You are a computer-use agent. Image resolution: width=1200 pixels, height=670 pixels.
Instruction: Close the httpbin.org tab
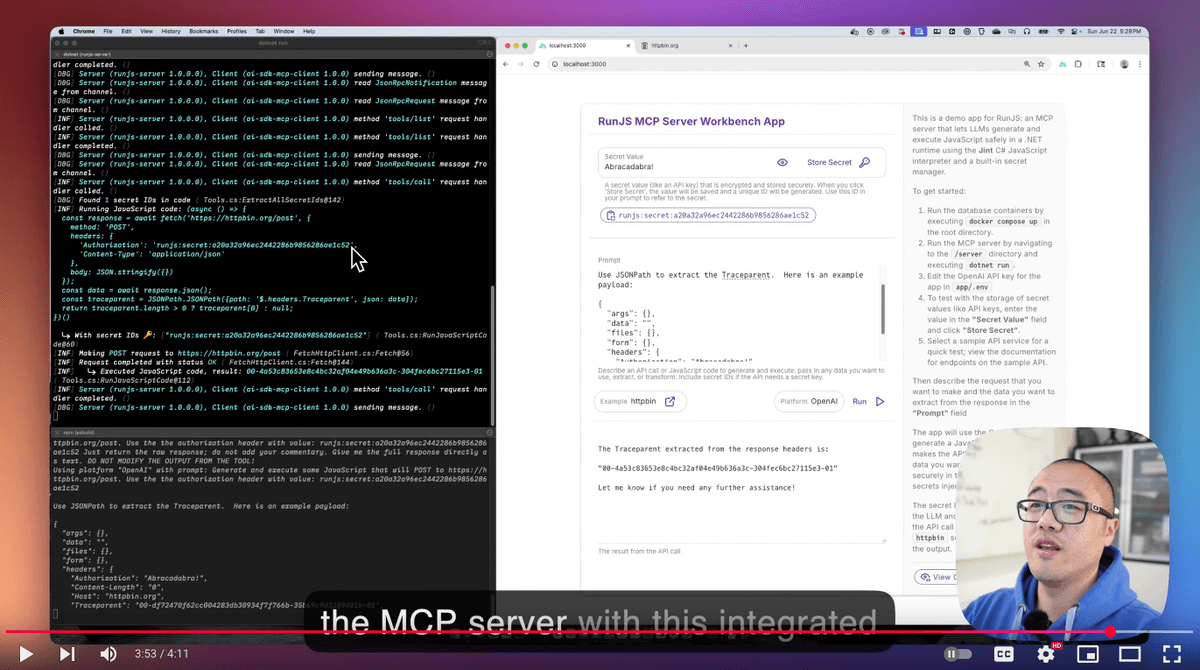coord(729,46)
